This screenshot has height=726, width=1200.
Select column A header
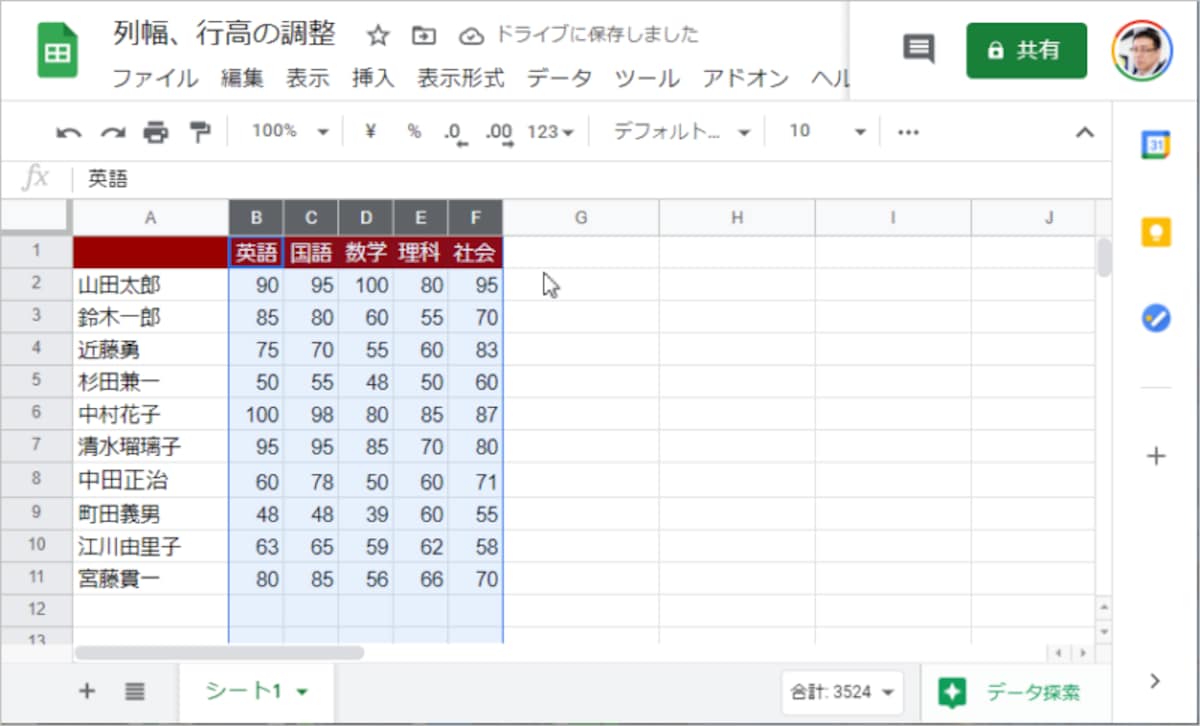click(x=151, y=218)
